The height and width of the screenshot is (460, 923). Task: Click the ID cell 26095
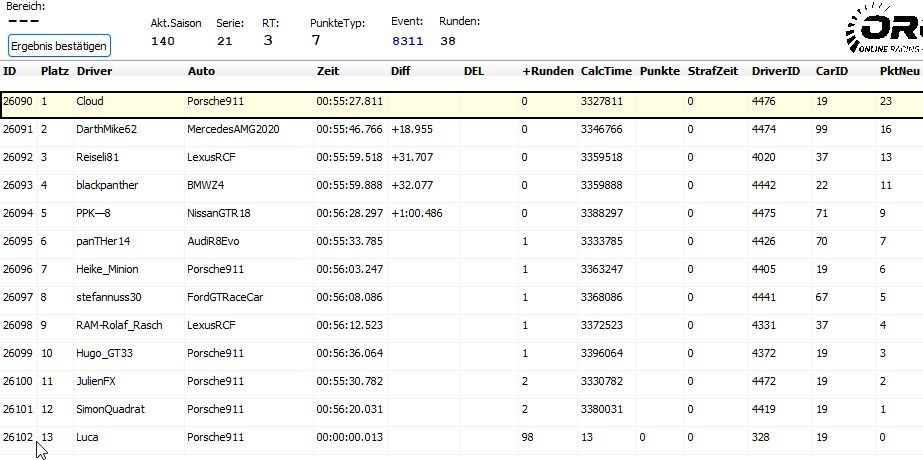point(18,241)
